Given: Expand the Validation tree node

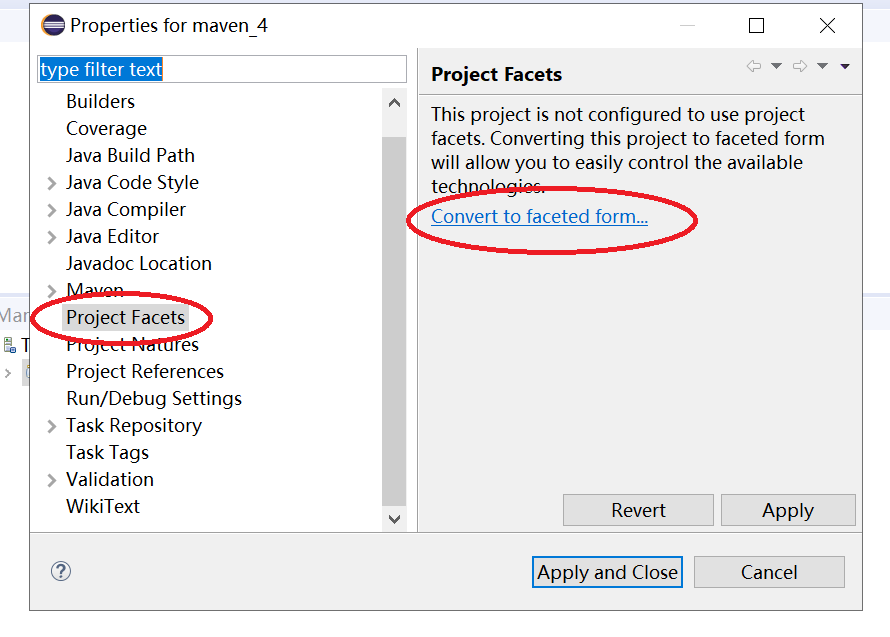Looking at the screenshot, I should [50, 479].
